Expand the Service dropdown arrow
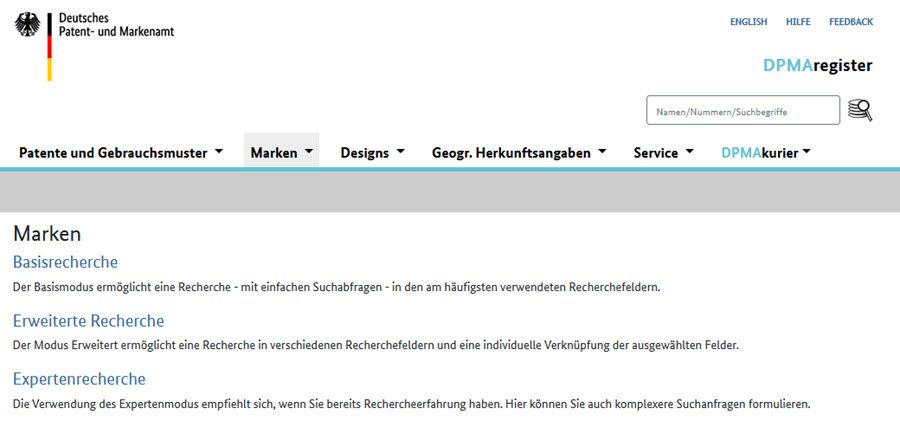This screenshot has height=421, width=900. 690,153
